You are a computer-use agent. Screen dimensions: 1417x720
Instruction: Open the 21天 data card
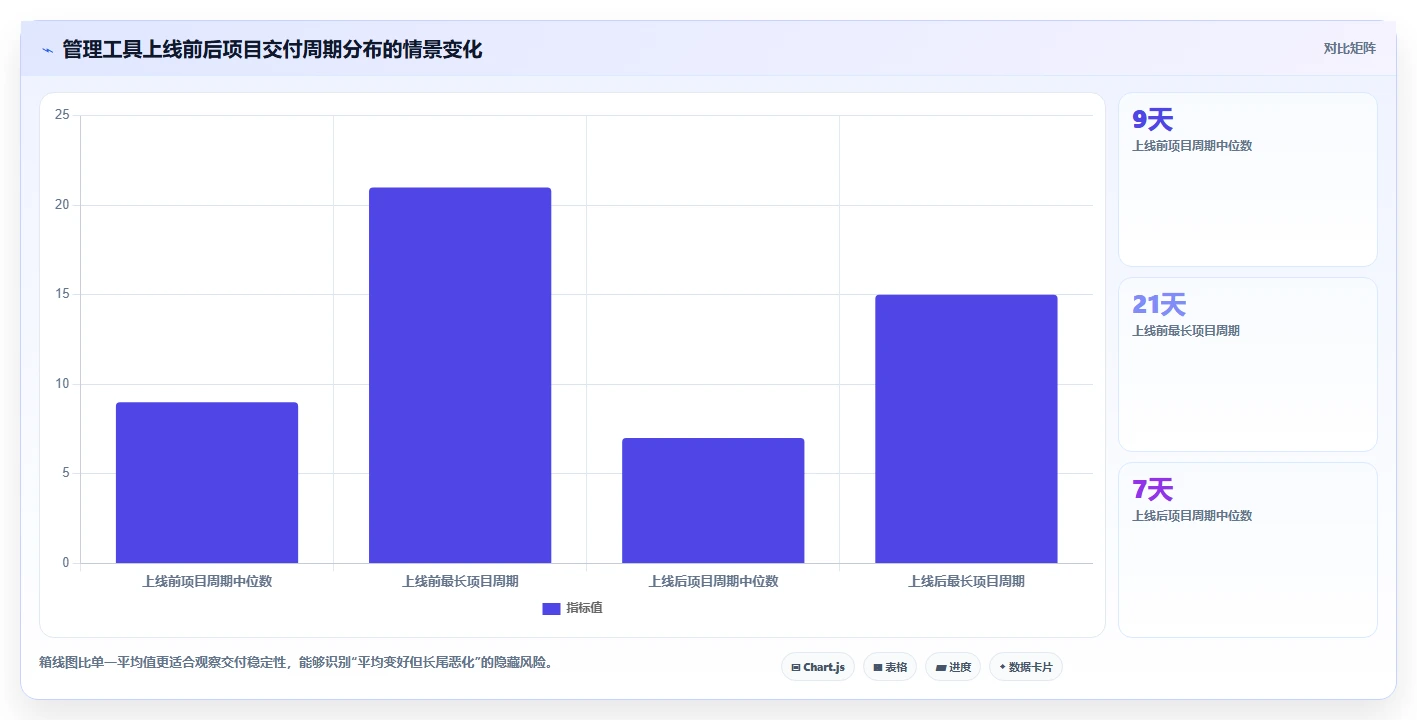click(1247, 364)
